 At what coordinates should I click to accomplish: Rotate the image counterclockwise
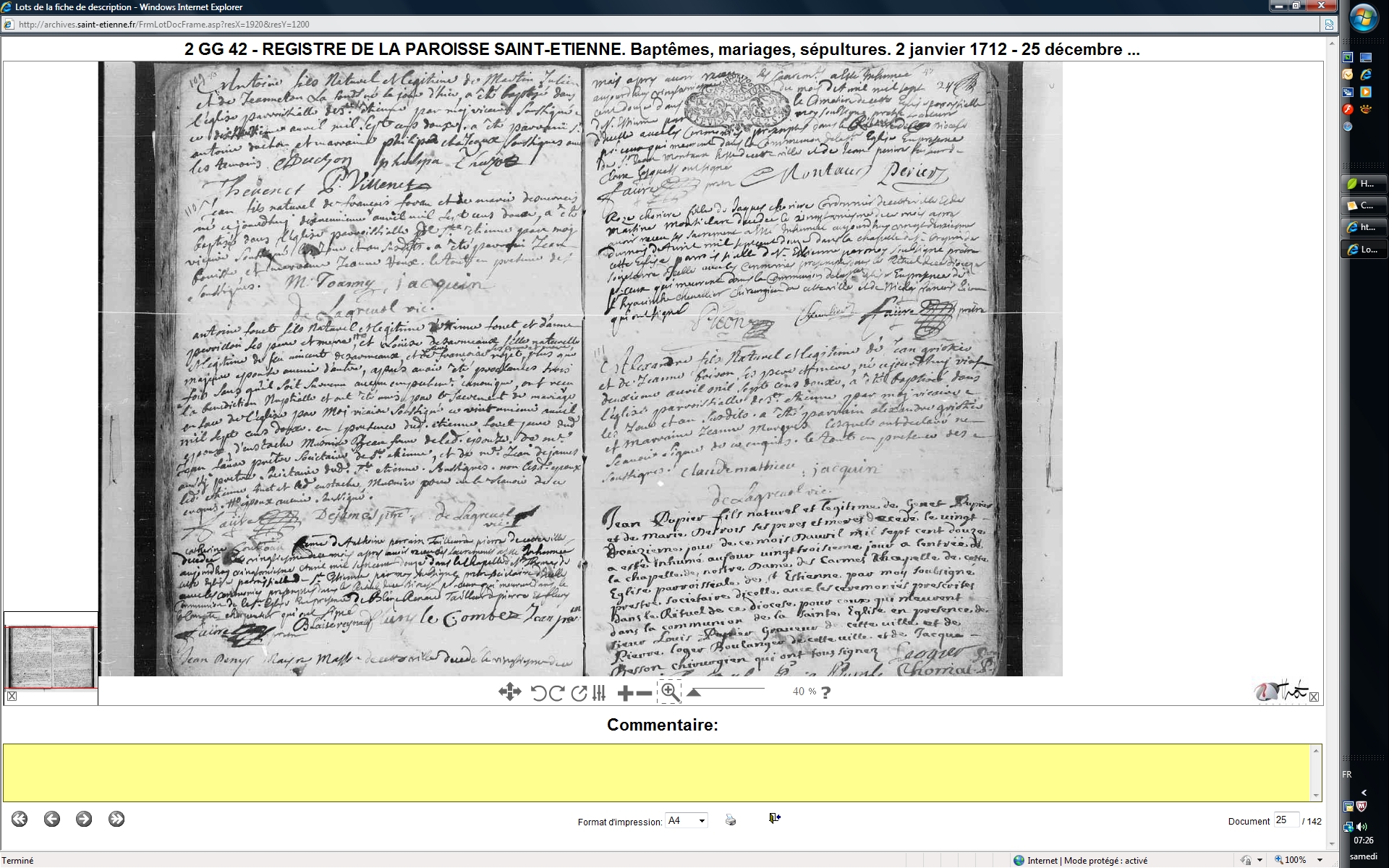(538, 693)
